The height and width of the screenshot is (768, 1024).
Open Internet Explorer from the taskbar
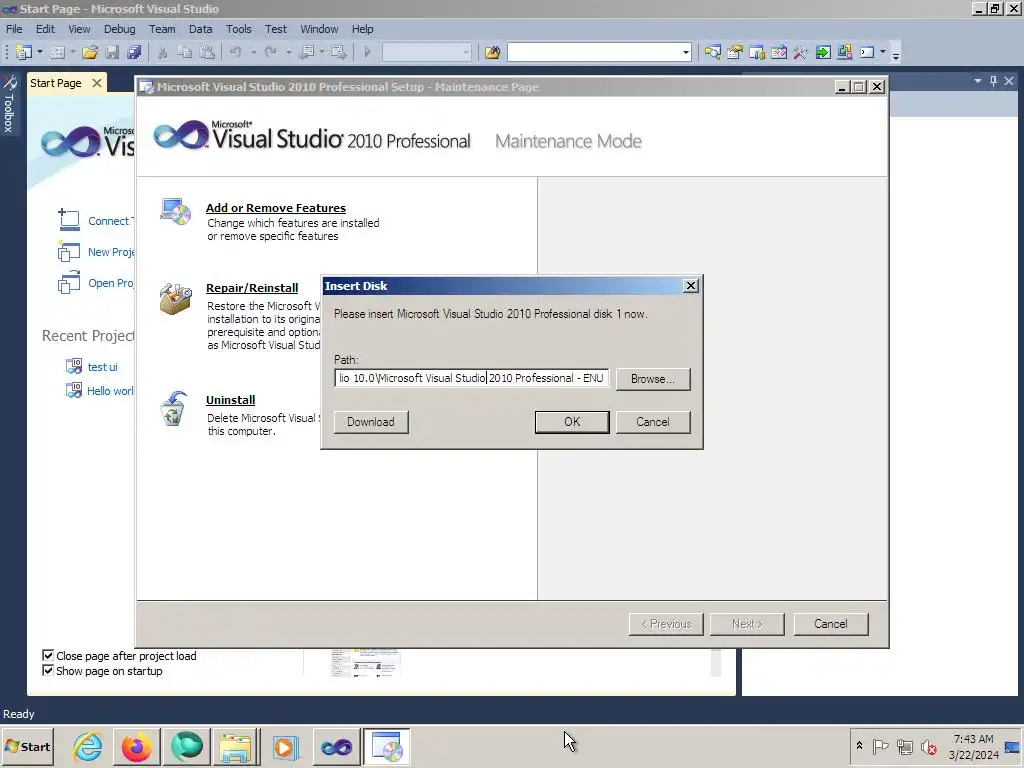pos(88,746)
